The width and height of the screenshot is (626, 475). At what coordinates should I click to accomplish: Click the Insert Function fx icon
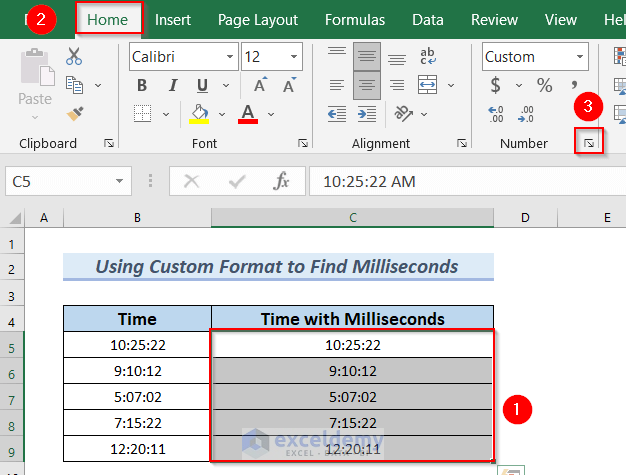(x=282, y=181)
